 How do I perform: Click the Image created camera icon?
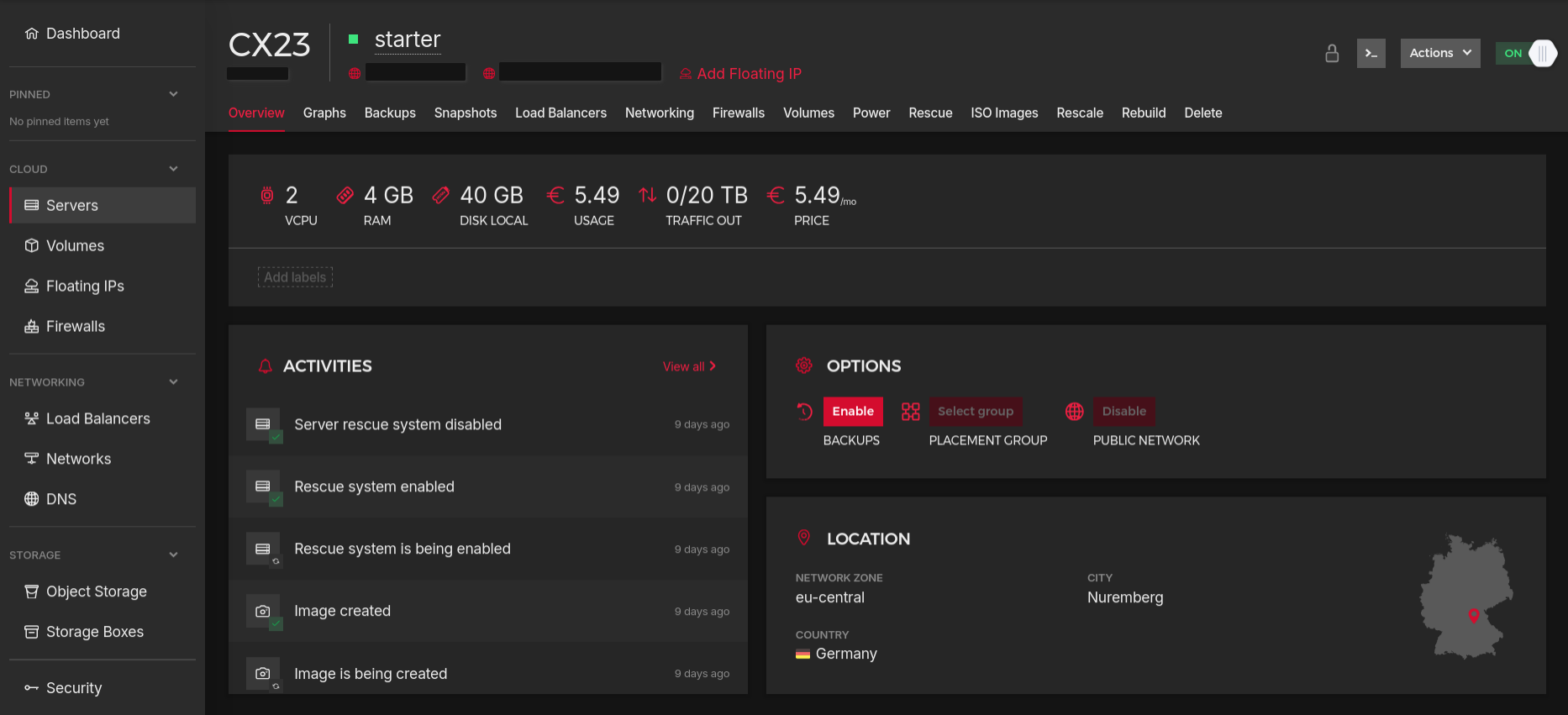[263, 612]
